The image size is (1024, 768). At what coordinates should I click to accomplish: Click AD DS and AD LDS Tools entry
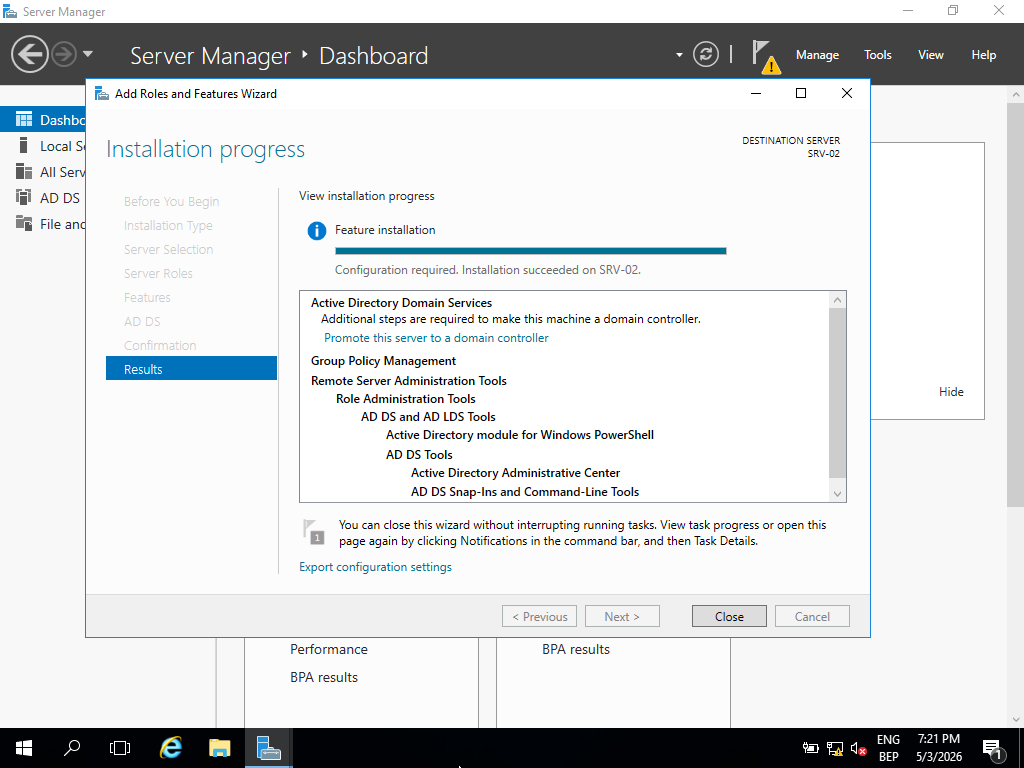(x=428, y=417)
